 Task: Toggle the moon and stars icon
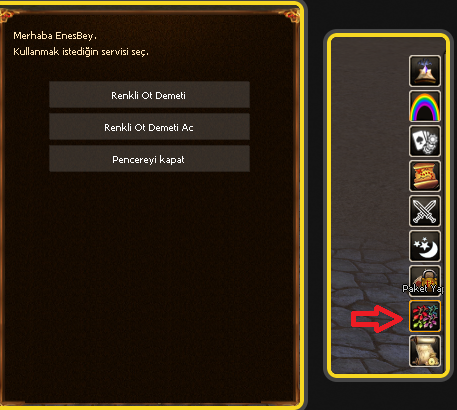click(425, 246)
